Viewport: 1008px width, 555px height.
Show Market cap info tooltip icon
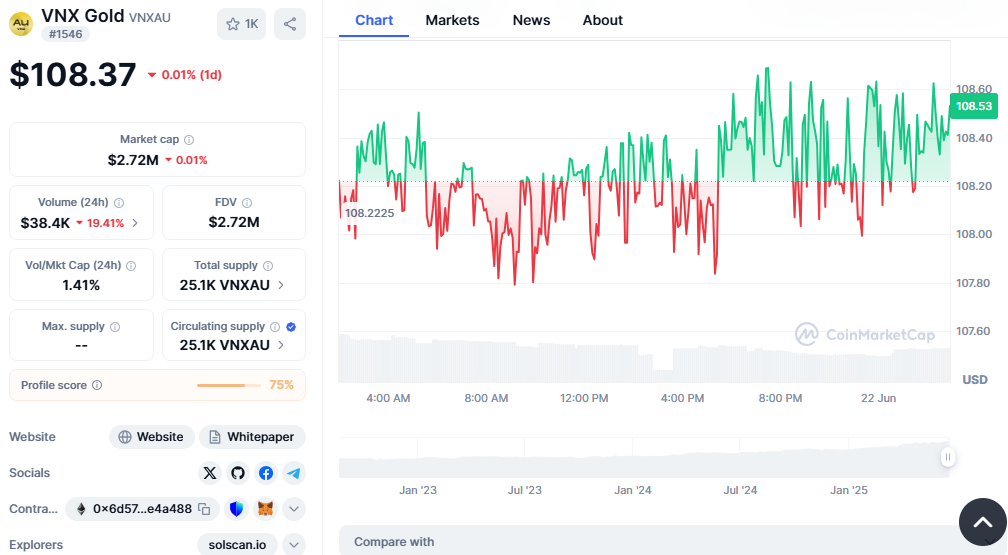pos(189,140)
